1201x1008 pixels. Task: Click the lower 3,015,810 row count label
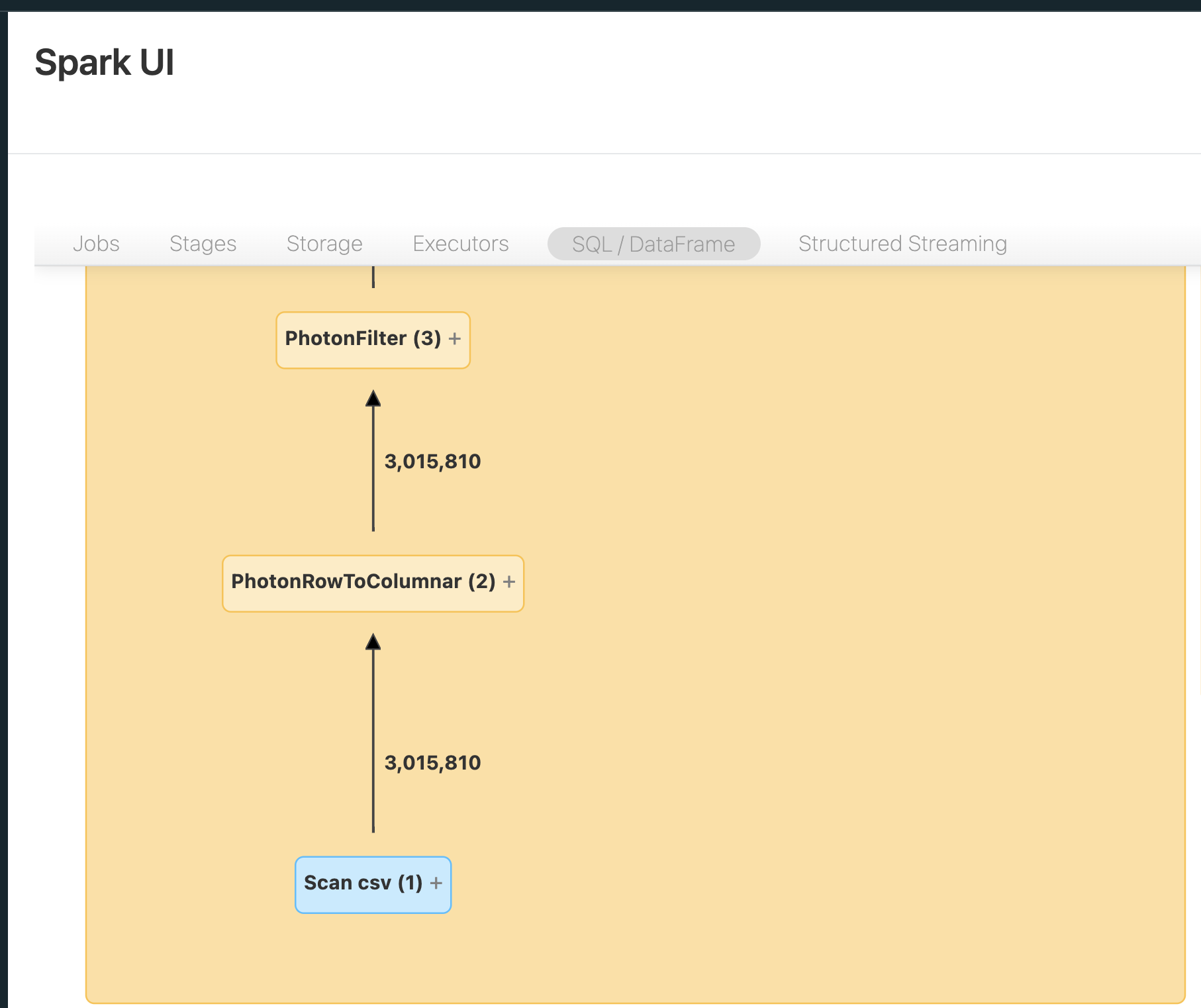tap(433, 763)
